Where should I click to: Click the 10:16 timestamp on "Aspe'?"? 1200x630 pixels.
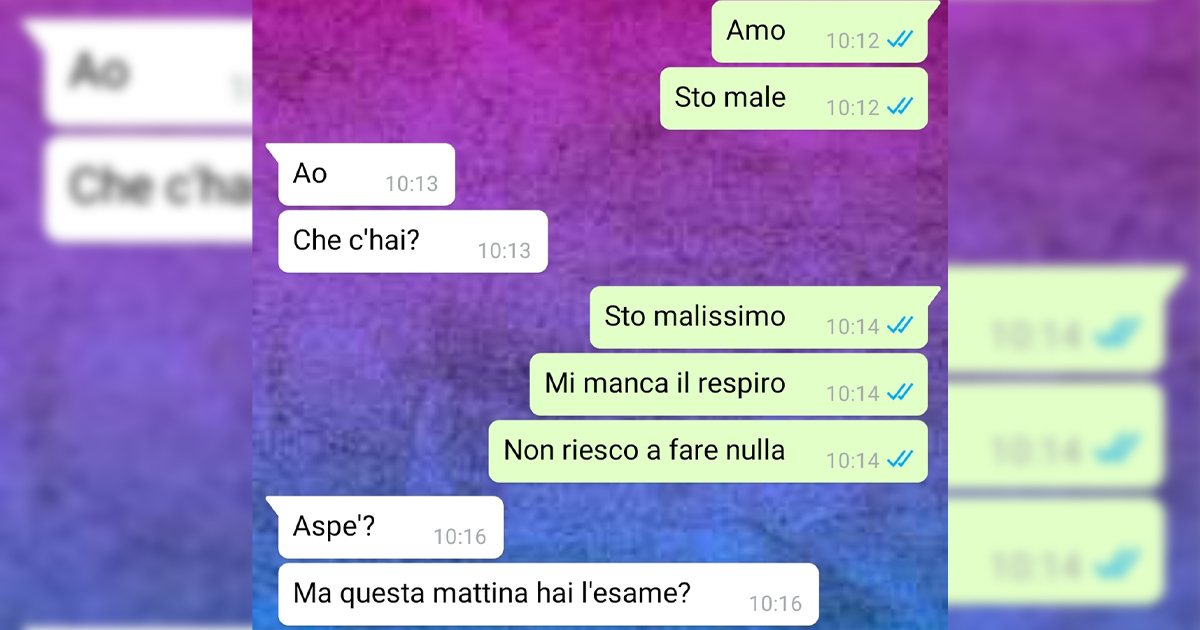[460, 537]
